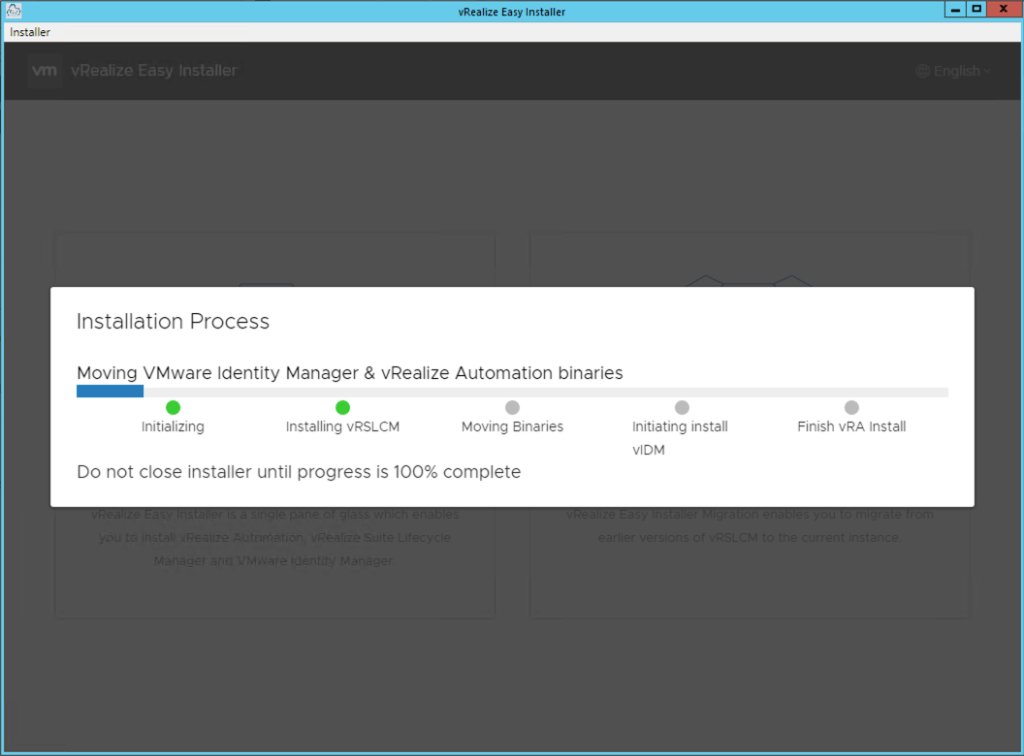The width and height of the screenshot is (1024, 756).
Task: Click the Migration card description text
Action: [x=749, y=526]
